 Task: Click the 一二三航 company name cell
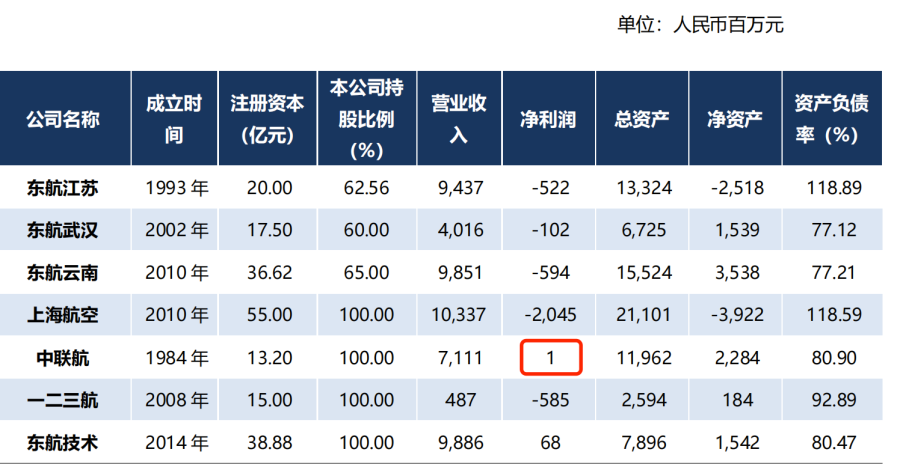[x=63, y=400]
